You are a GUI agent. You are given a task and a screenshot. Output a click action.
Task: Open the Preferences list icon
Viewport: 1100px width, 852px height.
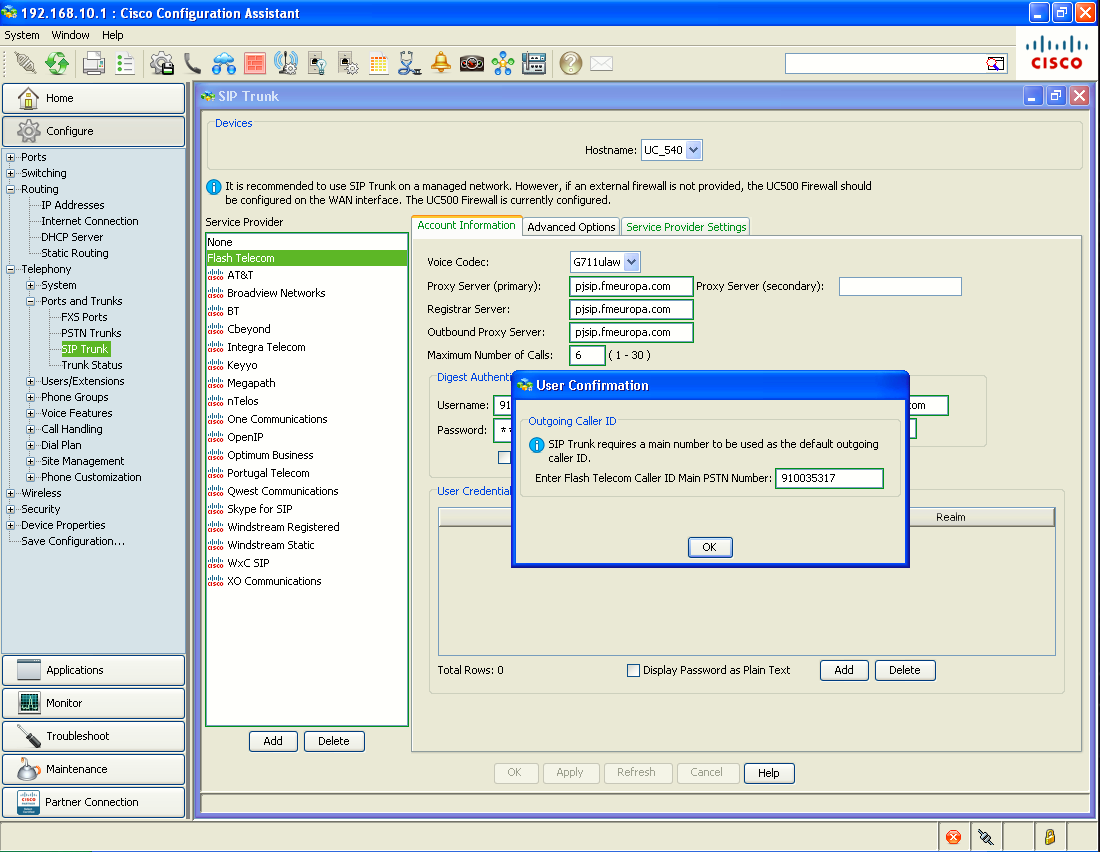(125, 63)
